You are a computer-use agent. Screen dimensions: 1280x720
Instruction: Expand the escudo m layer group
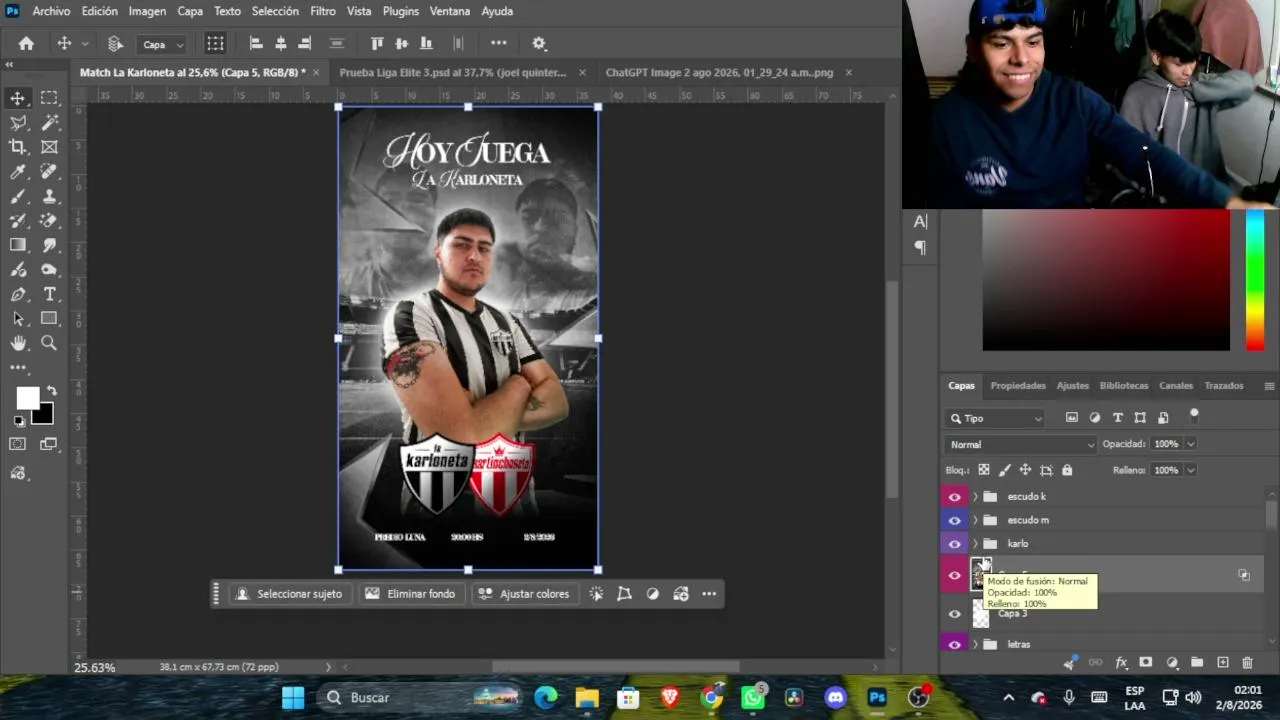coord(975,520)
